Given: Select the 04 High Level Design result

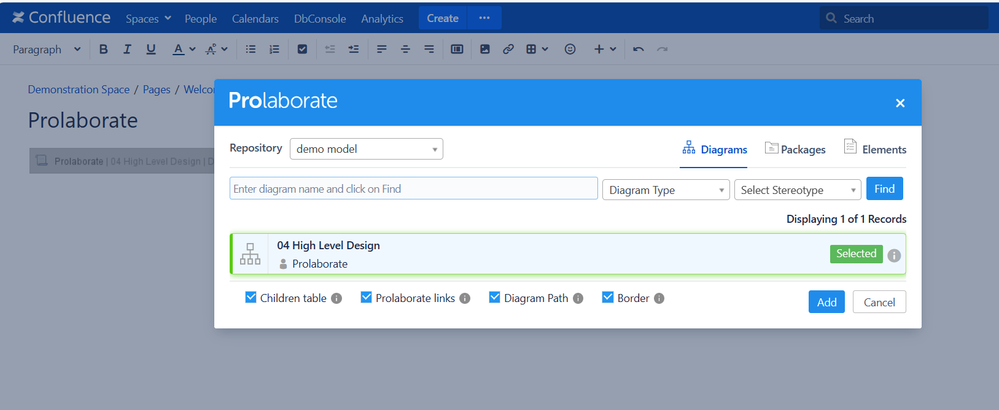Looking at the screenshot, I should pos(568,254).
